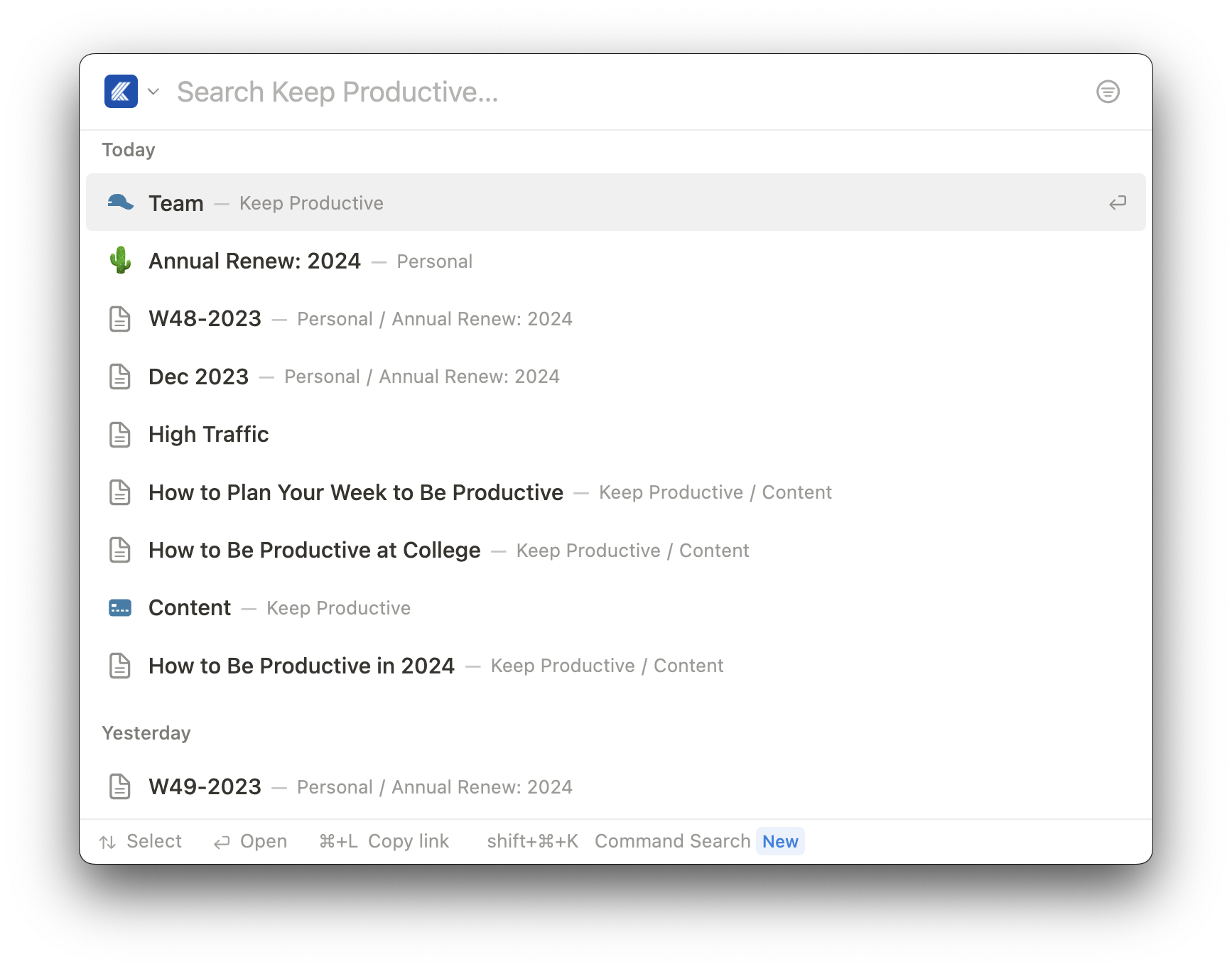Open the How to Be Productive in 2024 result
1232x969 pixels.
[x=301, y=666]
